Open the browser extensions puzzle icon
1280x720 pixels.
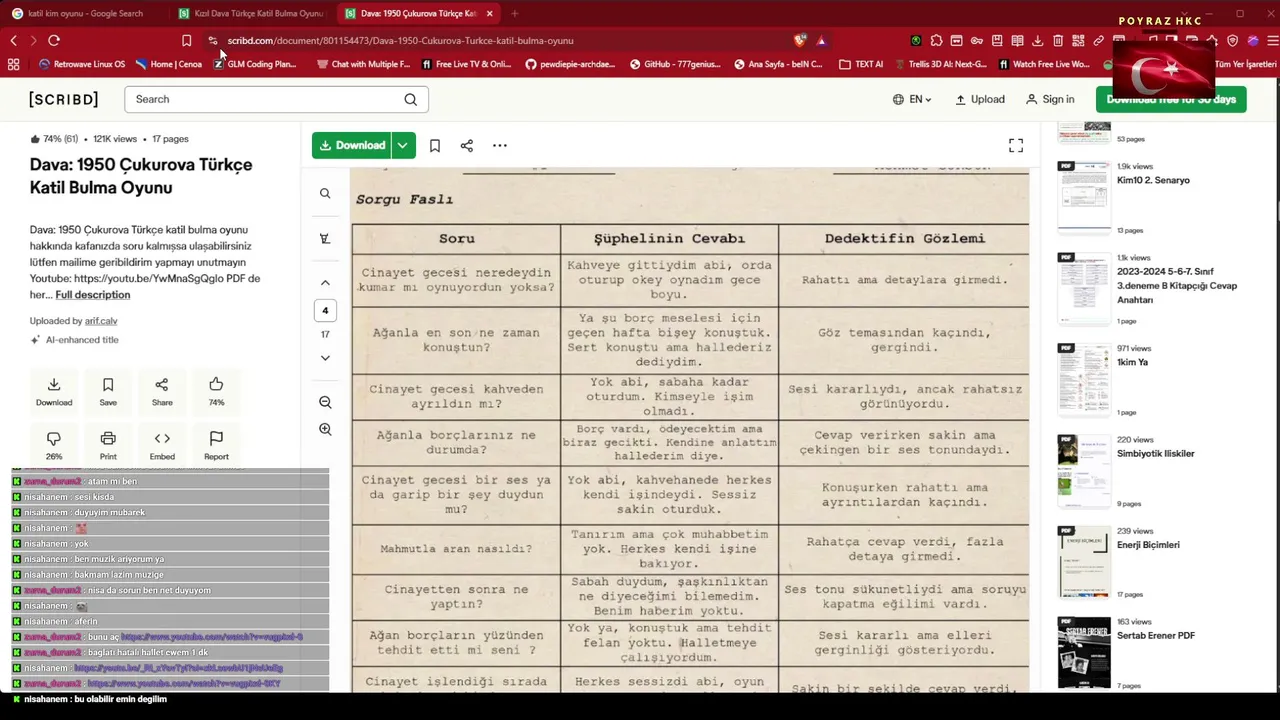tap(936, 41)
